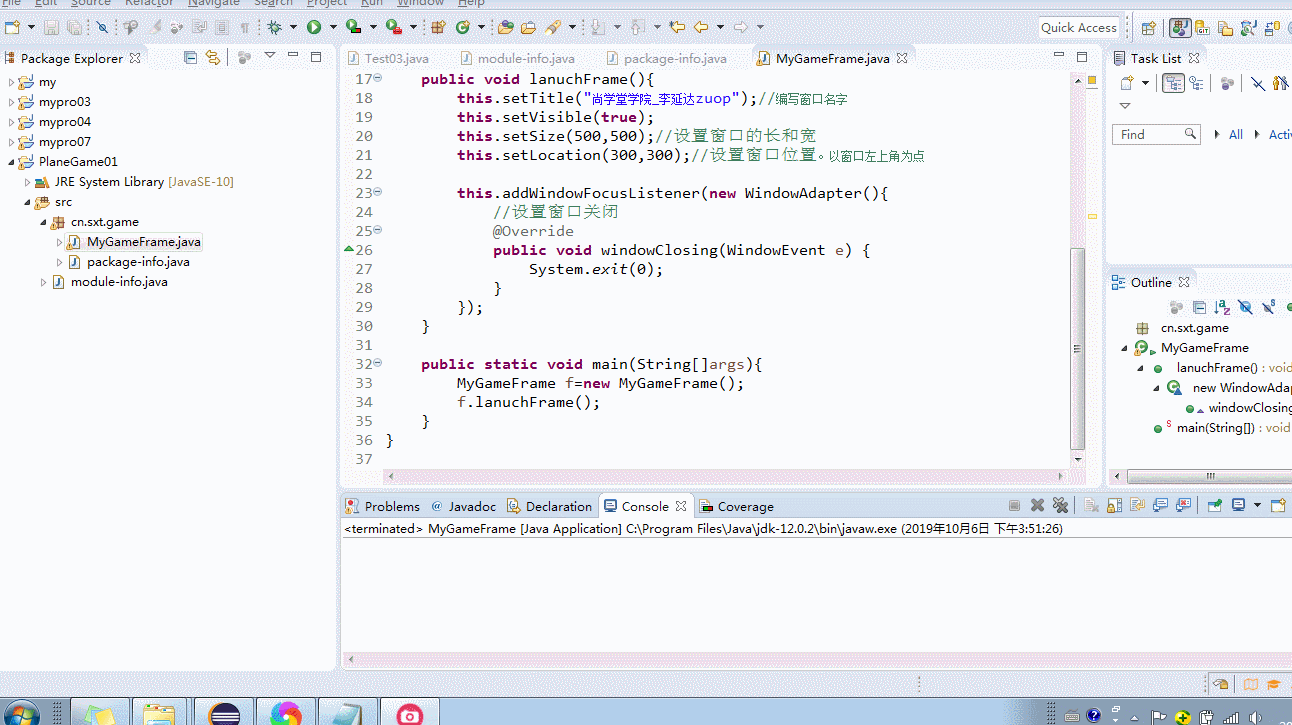This screenshot has width=1292, height=725.
Task: Toggle Hide Static Members in Outline
Action: point(1268,308)
